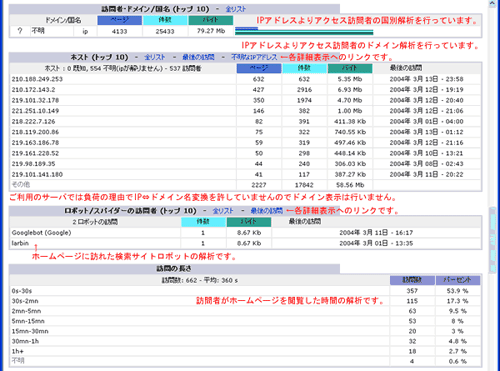Select host 219.101.32.178 entry
This screenshot has height=371, width=500.
click(35, 100)
